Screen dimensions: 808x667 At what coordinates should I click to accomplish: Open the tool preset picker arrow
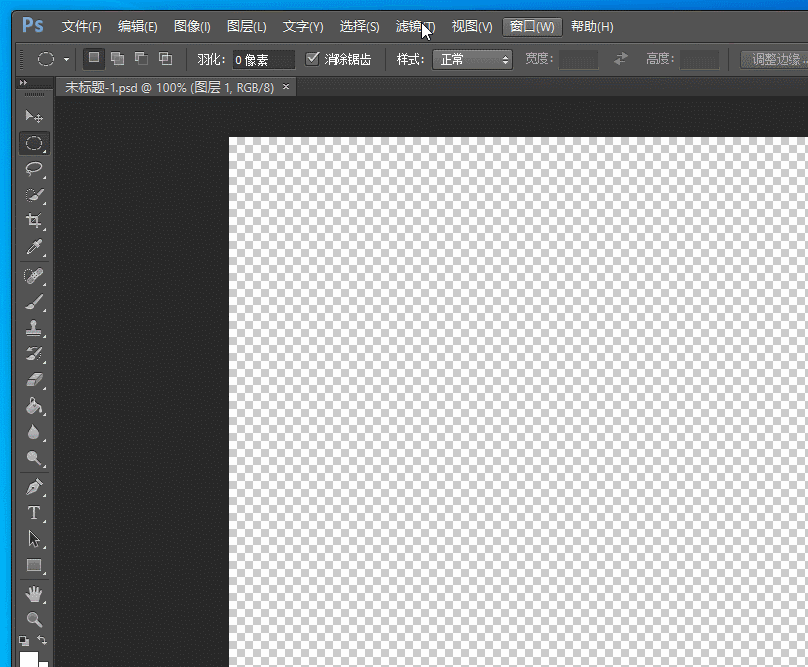[66, 59]
